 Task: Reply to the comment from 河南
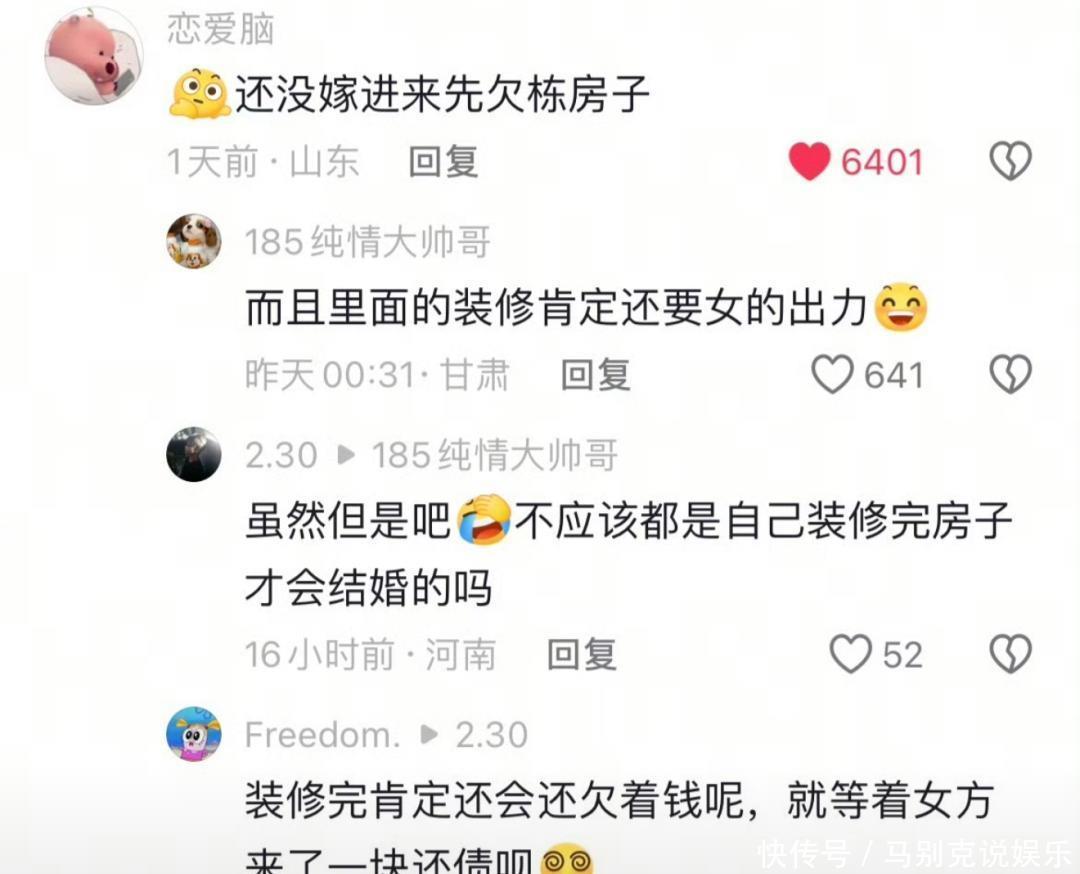click(x=582, y=654)
